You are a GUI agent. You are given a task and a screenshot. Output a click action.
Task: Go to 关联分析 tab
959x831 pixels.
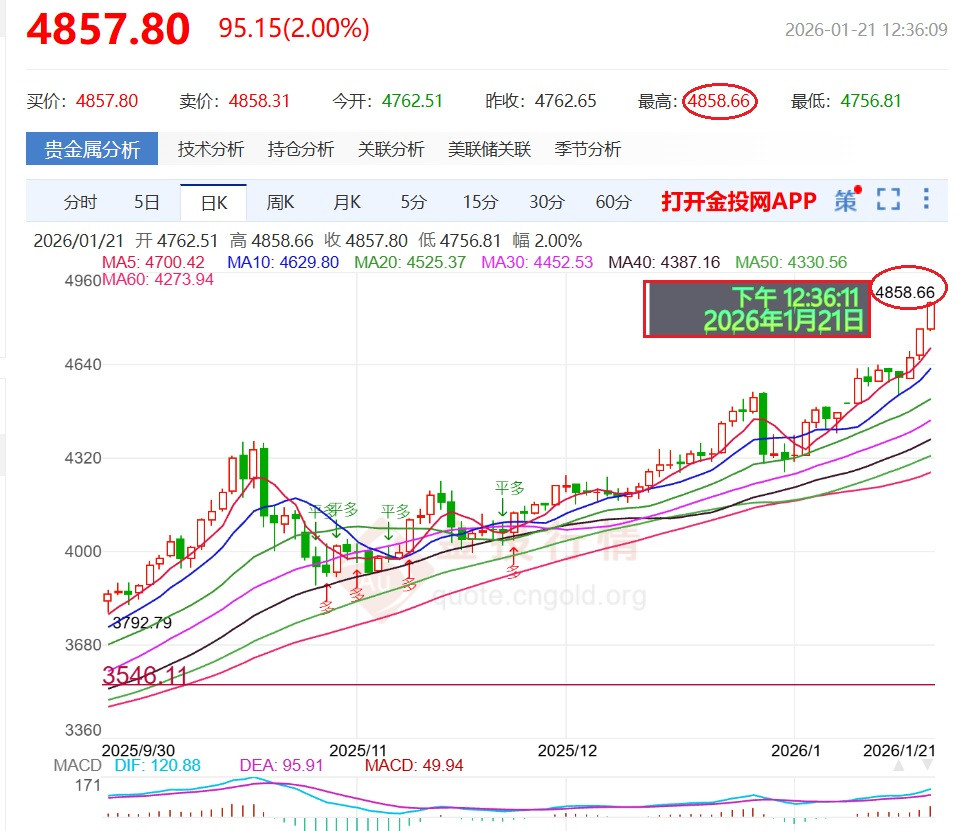pyautogui.click(x=391, y=149)
